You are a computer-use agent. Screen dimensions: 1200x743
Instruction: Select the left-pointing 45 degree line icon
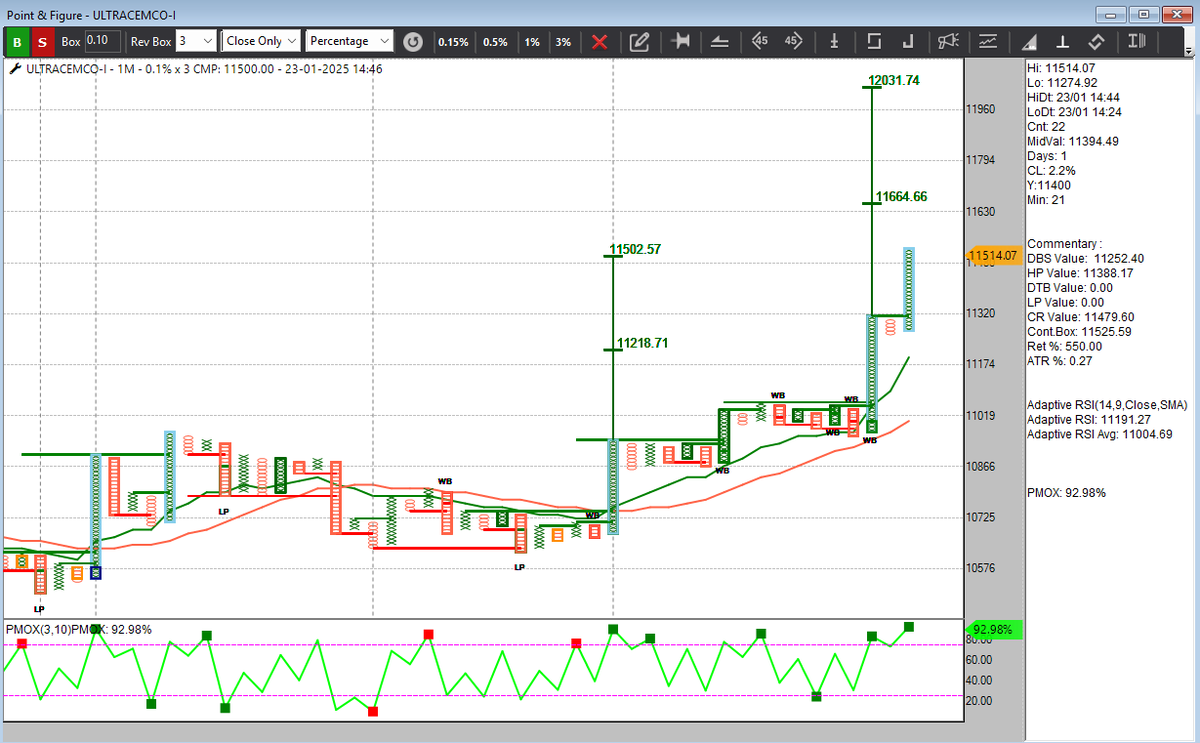pos(760,42)
